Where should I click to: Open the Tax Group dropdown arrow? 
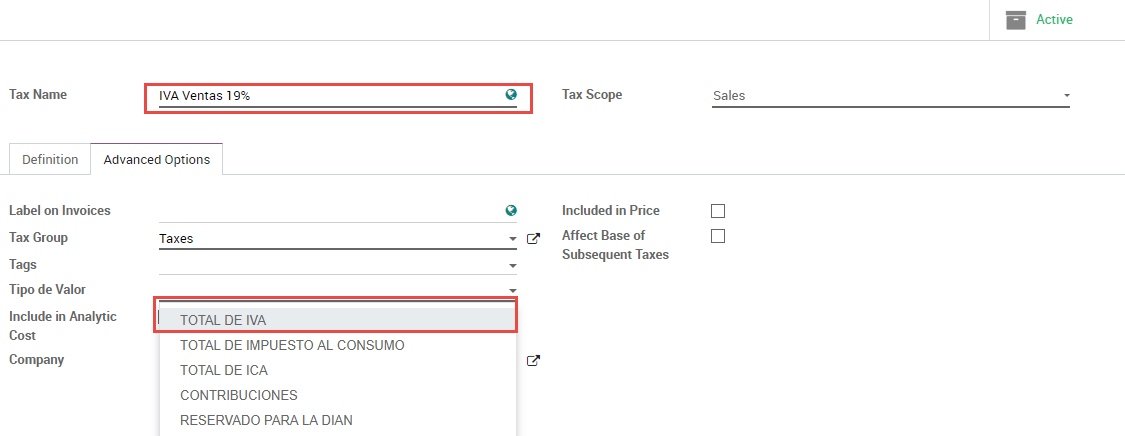[512, 240]
